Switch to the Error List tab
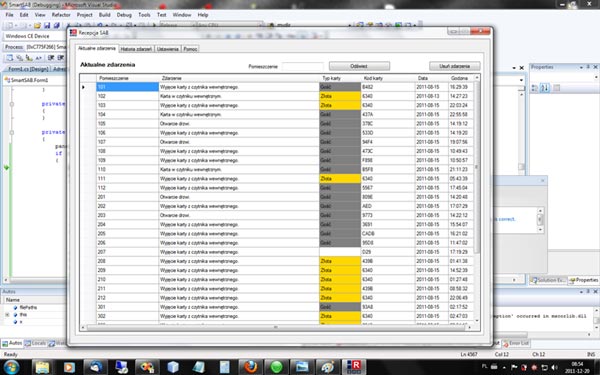Image resolution: width=600 pixels, height=375 pixels. 516,344
